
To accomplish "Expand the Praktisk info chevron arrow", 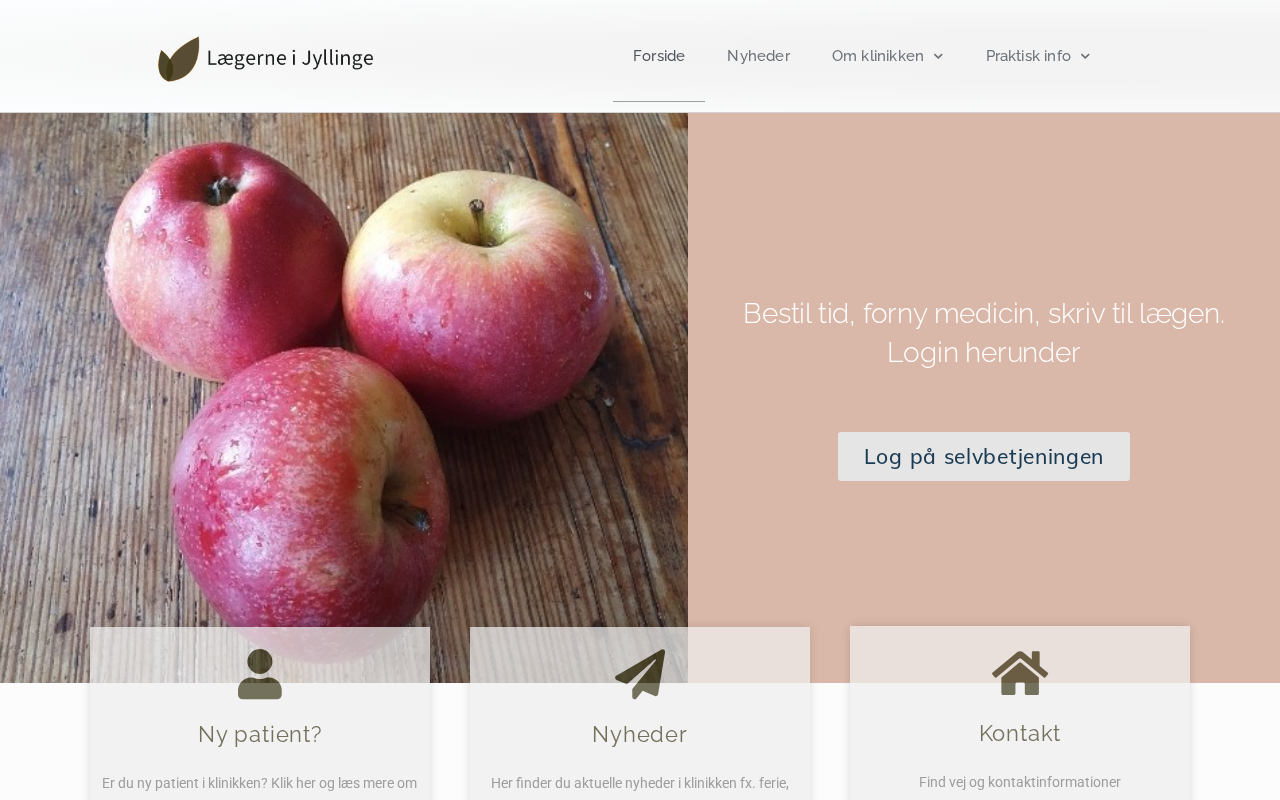I will [1085, 56].
